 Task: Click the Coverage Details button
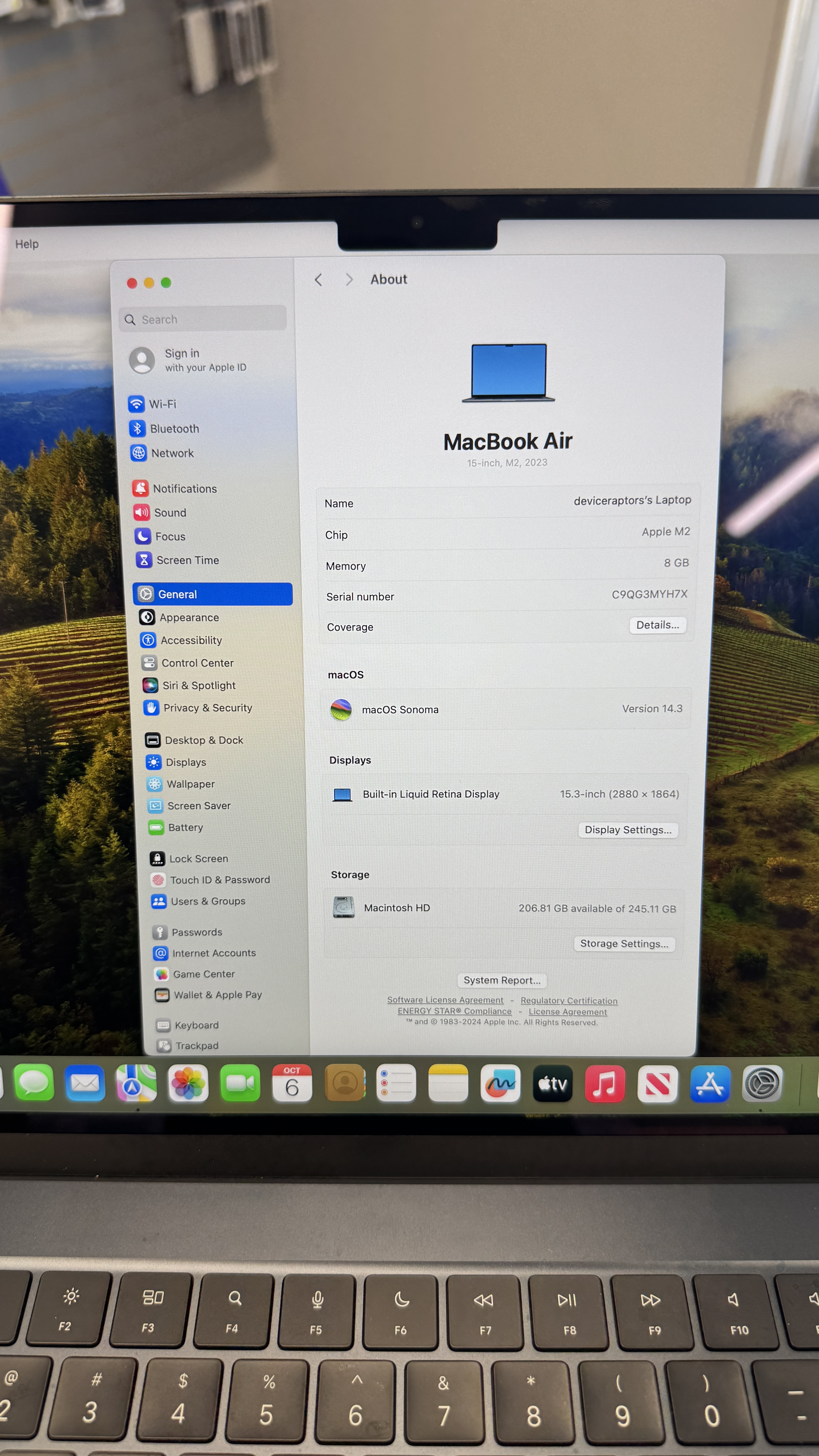click(x=657, y=625)
